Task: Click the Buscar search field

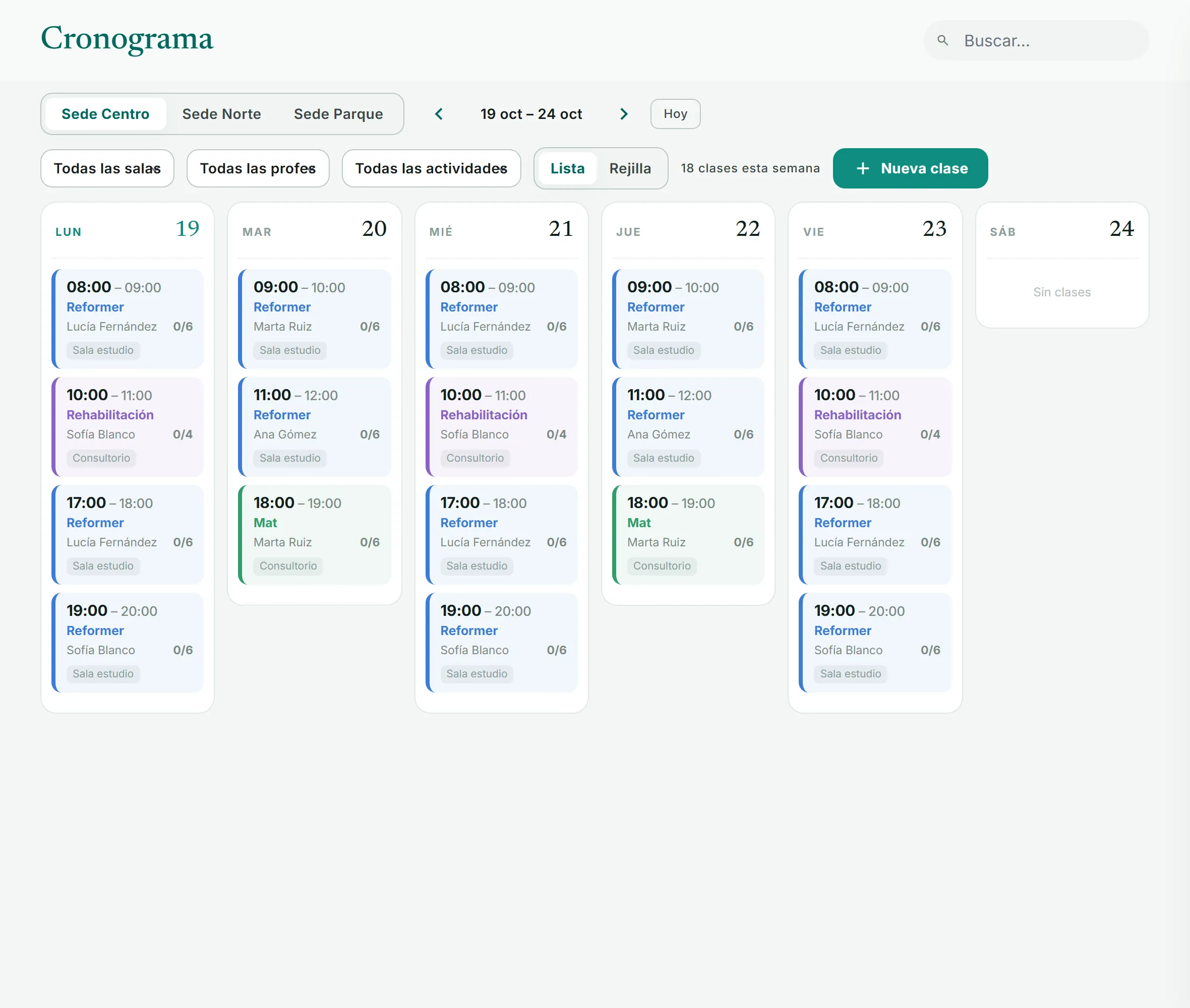Action: [1036, 40]
